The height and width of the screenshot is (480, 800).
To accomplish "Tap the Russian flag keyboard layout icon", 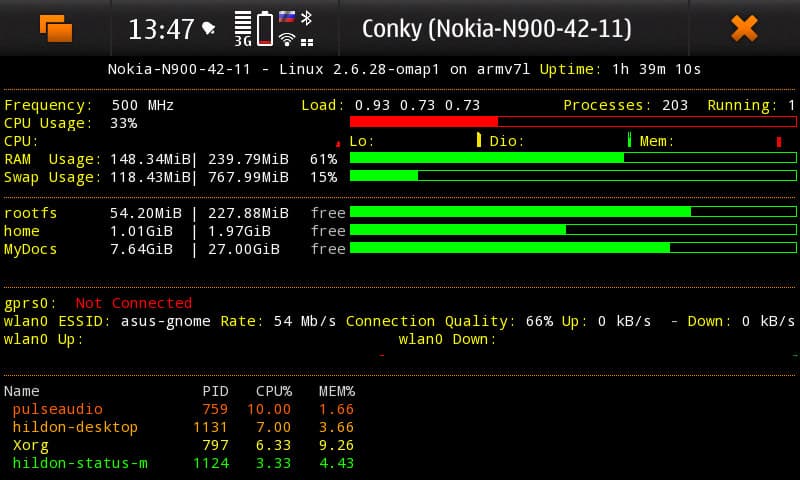I will coord(287,17).
